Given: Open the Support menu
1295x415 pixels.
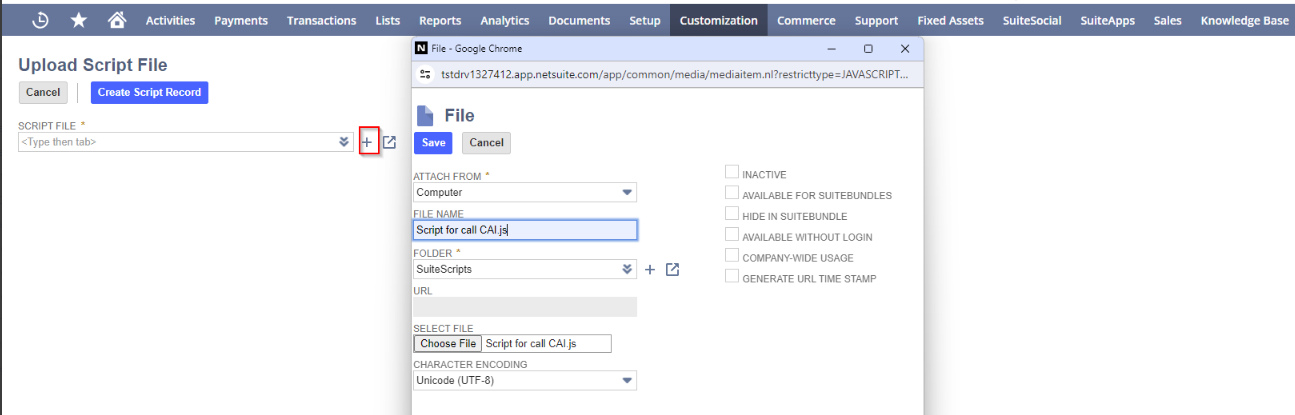Looking at the screenshot, I should pyautogui.click(x=876, y=20).
